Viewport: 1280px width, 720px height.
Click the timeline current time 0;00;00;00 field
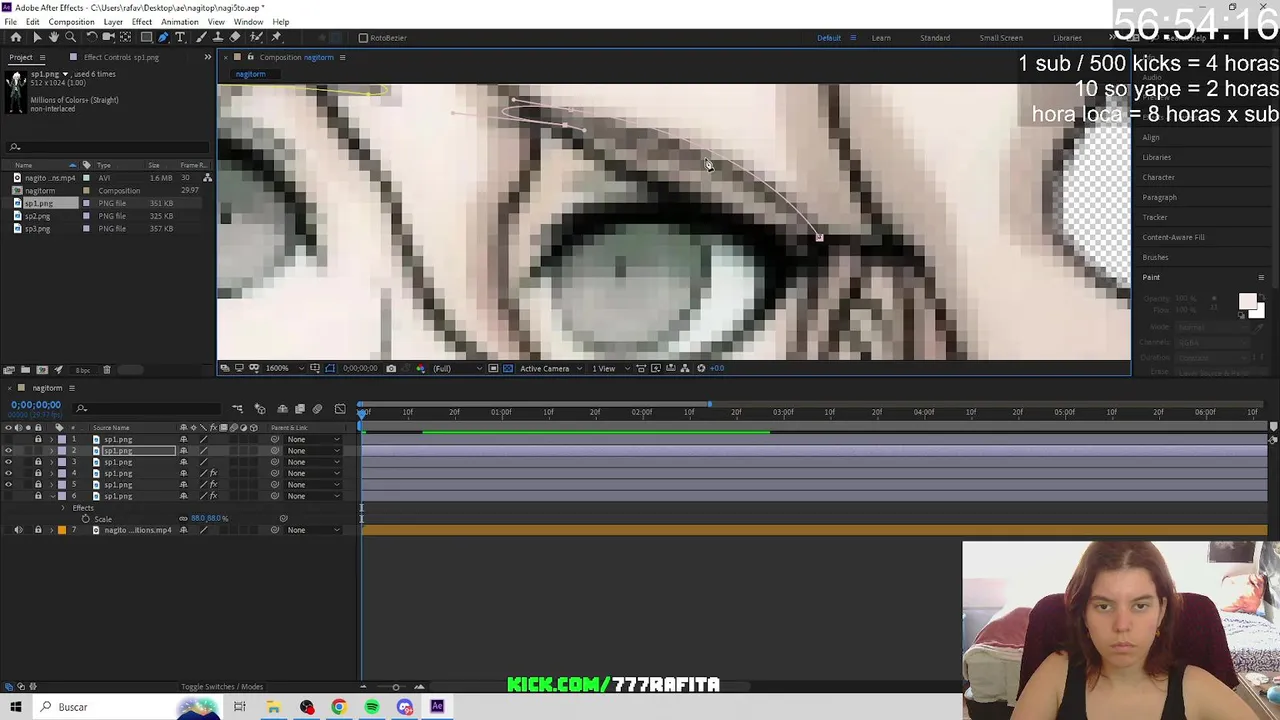pyautogui.click(x=36, y=405)
